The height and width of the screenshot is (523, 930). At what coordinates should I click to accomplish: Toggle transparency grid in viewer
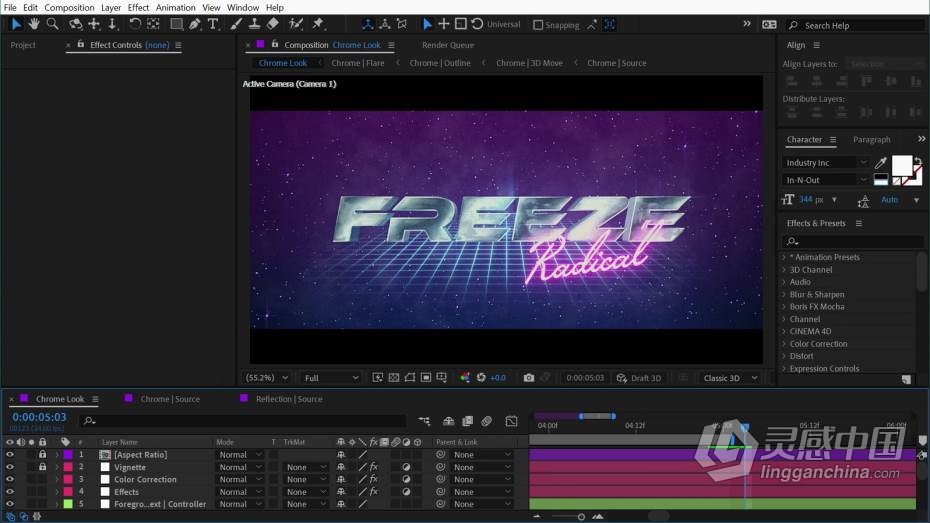coord(394,378)
